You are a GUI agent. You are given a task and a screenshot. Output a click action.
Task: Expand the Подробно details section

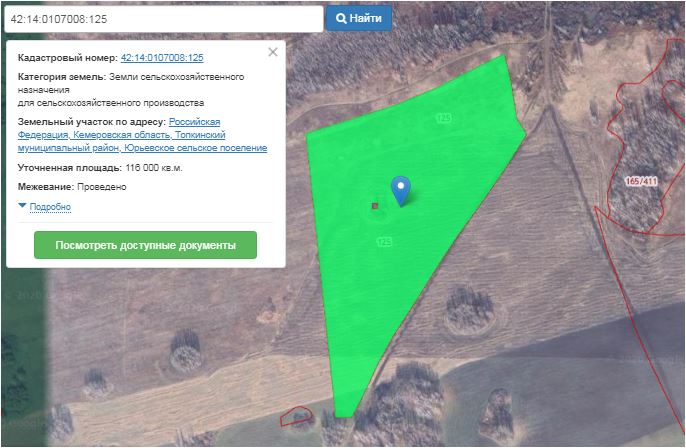[x=50, y=207]
